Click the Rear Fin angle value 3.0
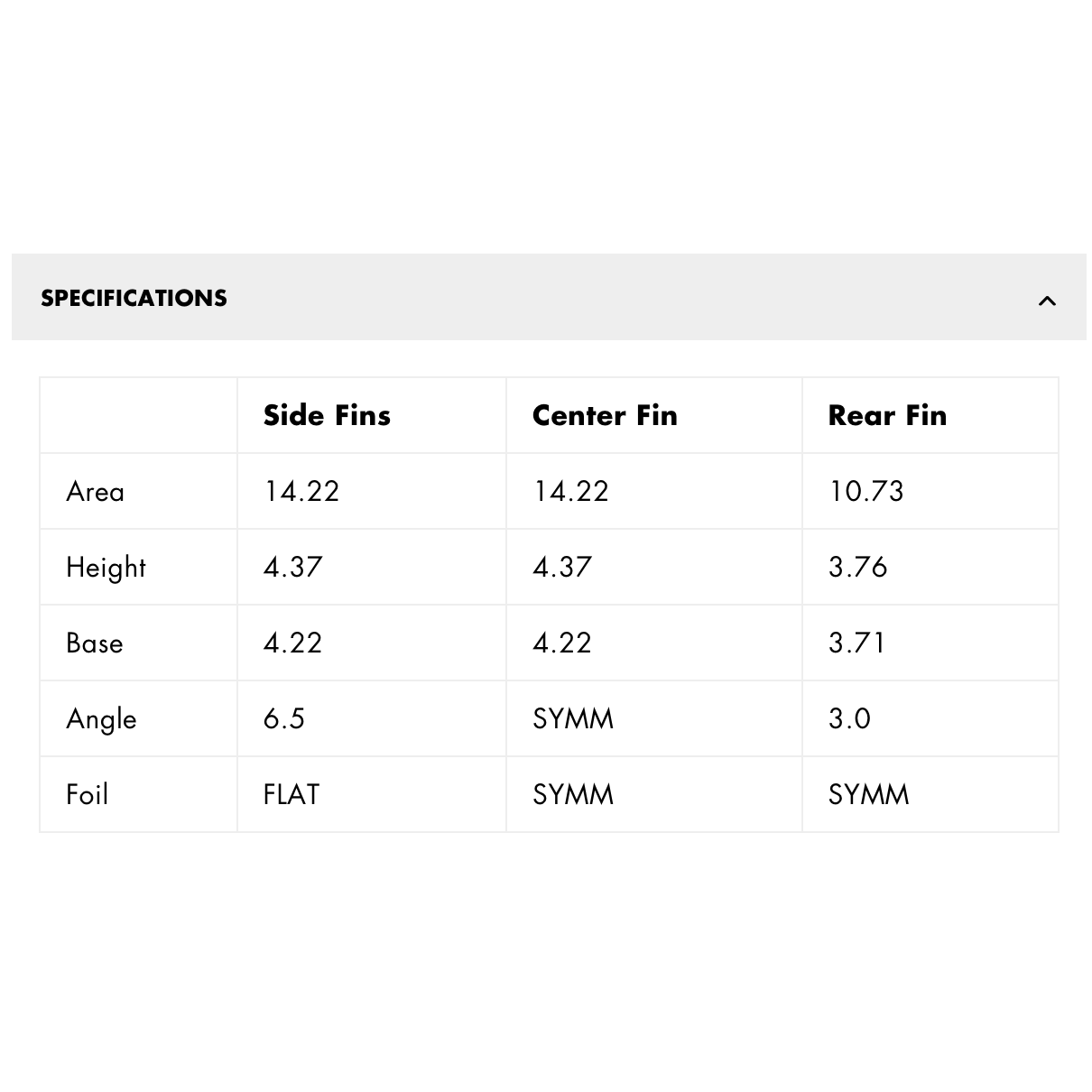Screen dimensions: 1092x1092 (x=849, y=718)
